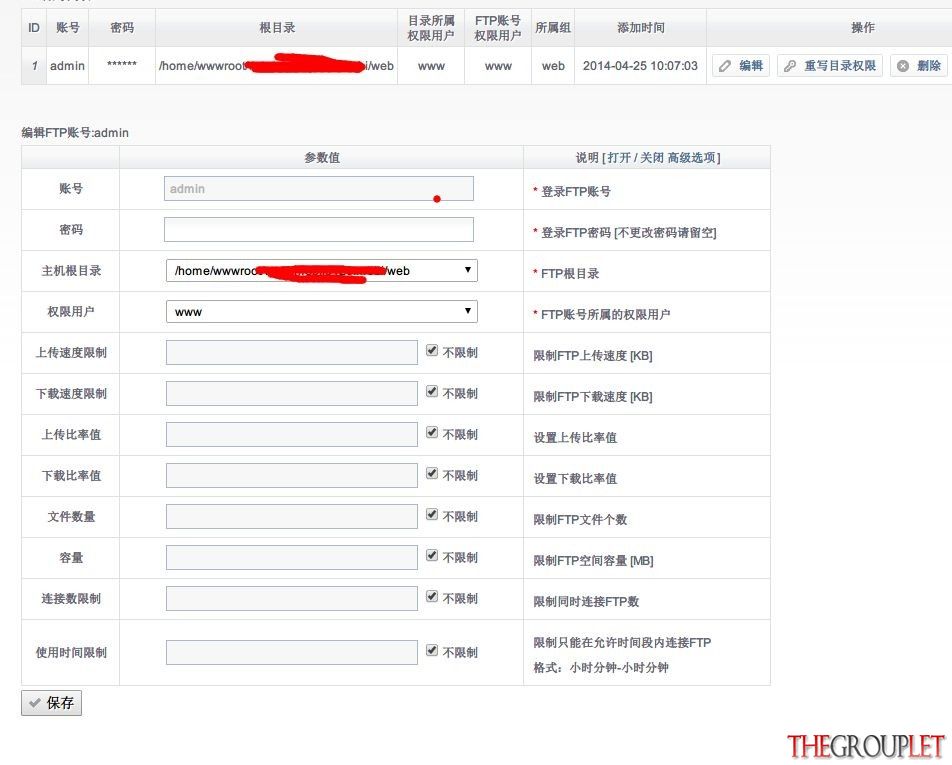Click the 关闭 advanced options link
This screenshot has width=952, height=765.
651,158
